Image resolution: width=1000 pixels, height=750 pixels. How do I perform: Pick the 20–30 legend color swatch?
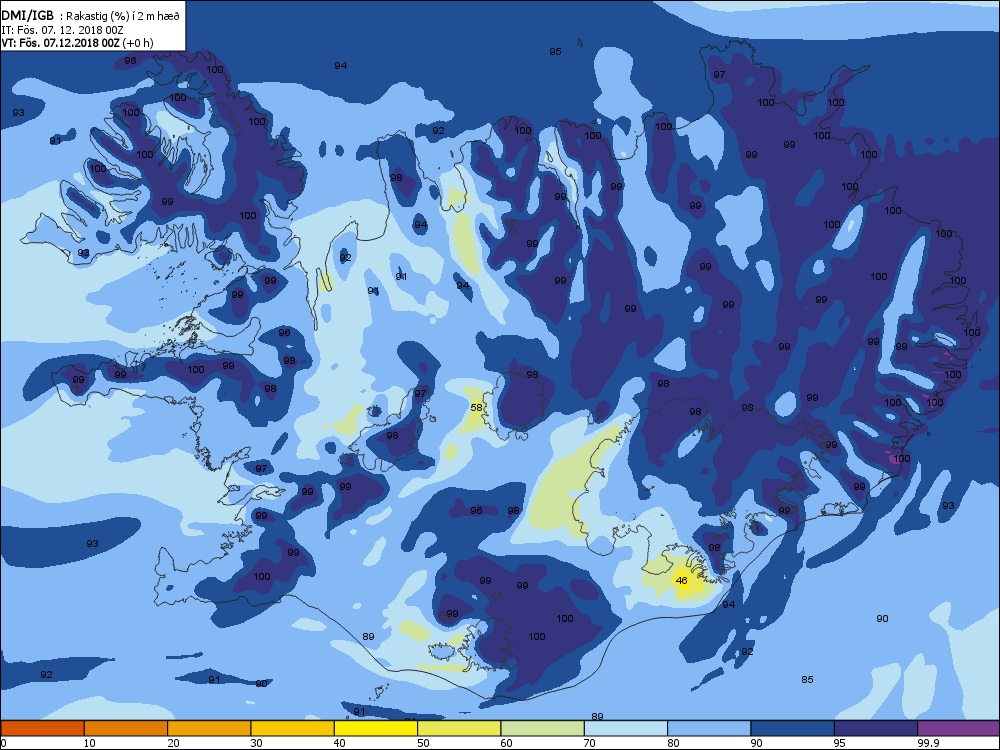[209, 728]
